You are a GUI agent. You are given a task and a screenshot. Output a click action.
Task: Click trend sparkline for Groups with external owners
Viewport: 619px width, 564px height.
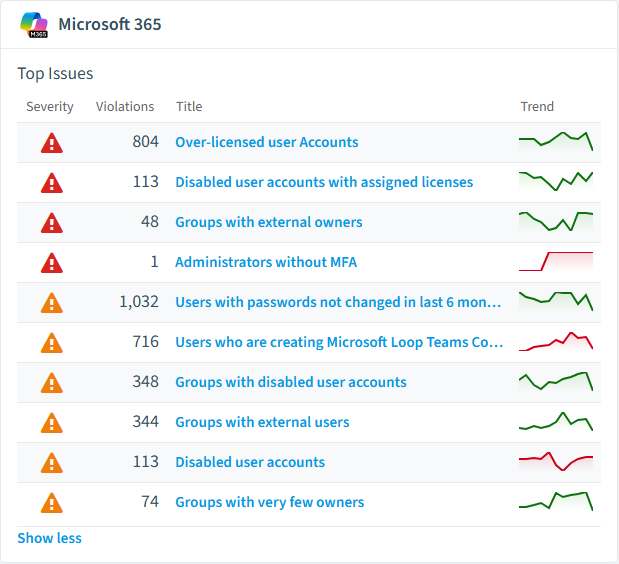pyautogui.click(x=556, y=221)
